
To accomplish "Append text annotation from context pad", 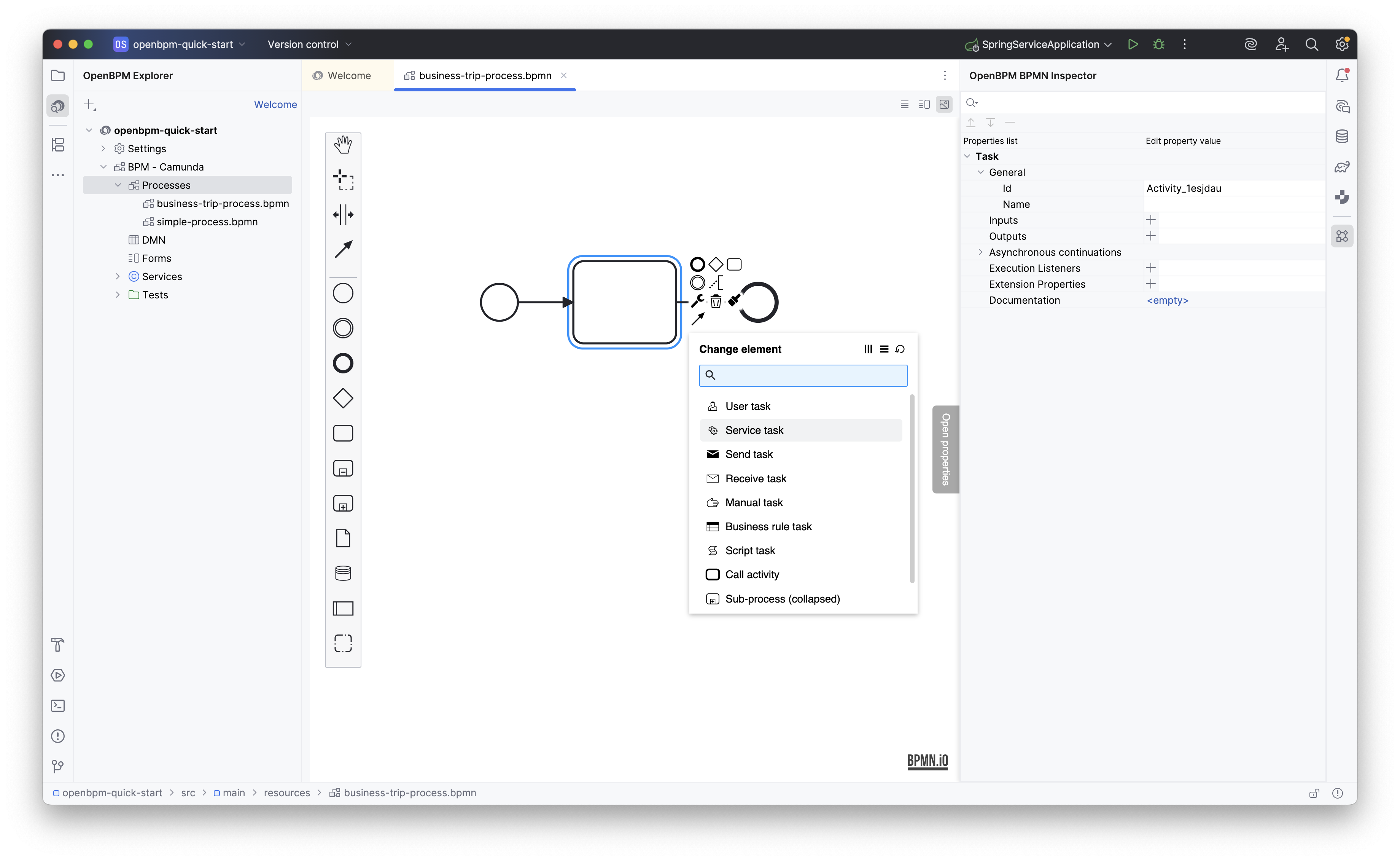I will (716, 282).
